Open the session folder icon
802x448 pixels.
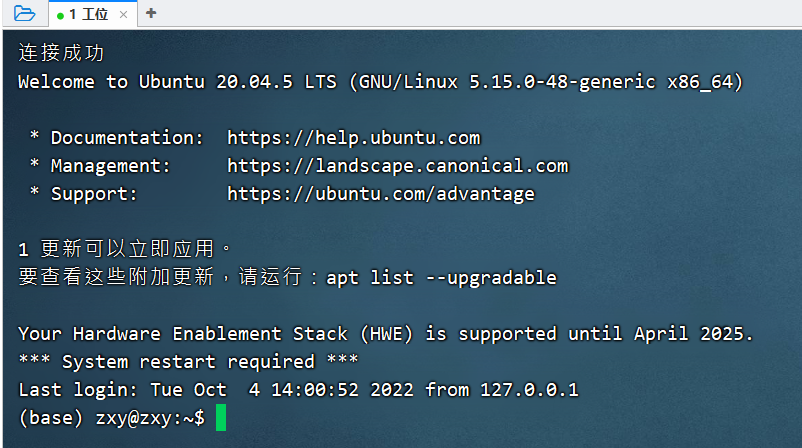(24, 13)
